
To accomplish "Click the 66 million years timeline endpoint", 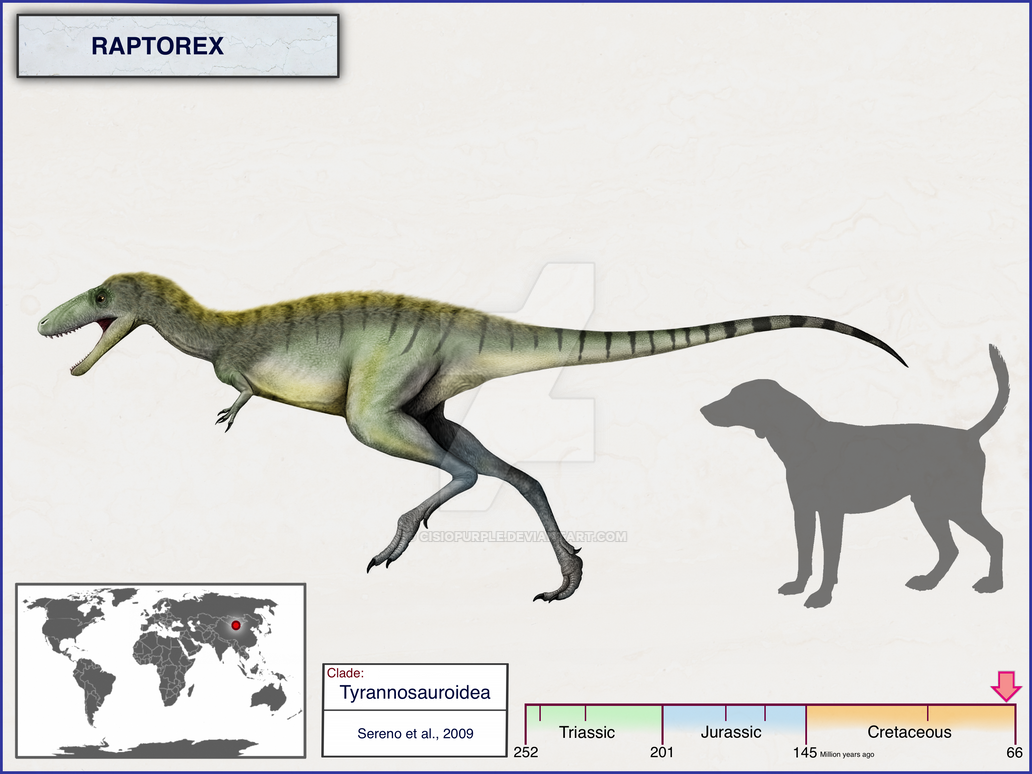I will pos(1013,749).
